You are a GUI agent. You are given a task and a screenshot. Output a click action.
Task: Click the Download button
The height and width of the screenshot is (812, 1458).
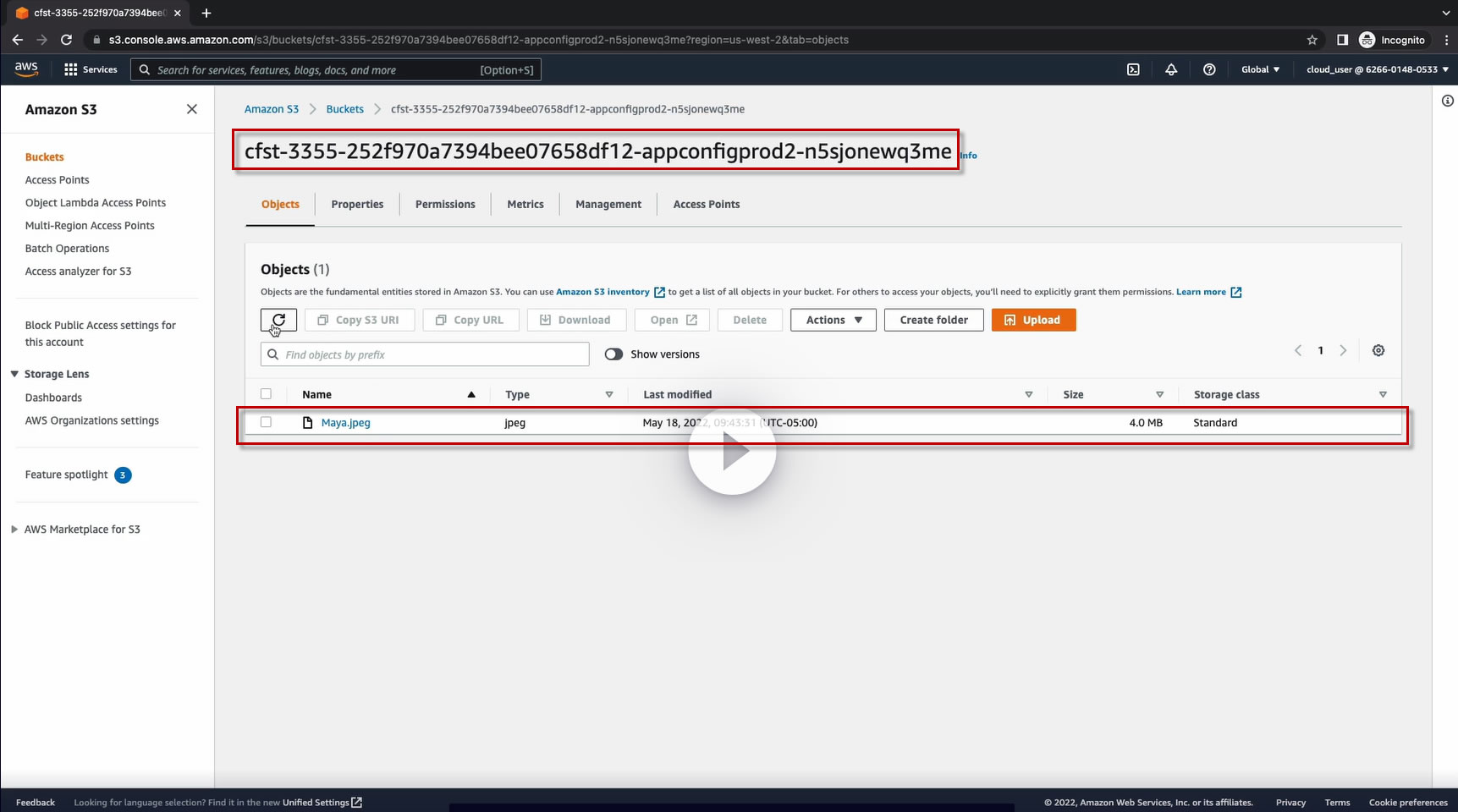coord(576,320)
